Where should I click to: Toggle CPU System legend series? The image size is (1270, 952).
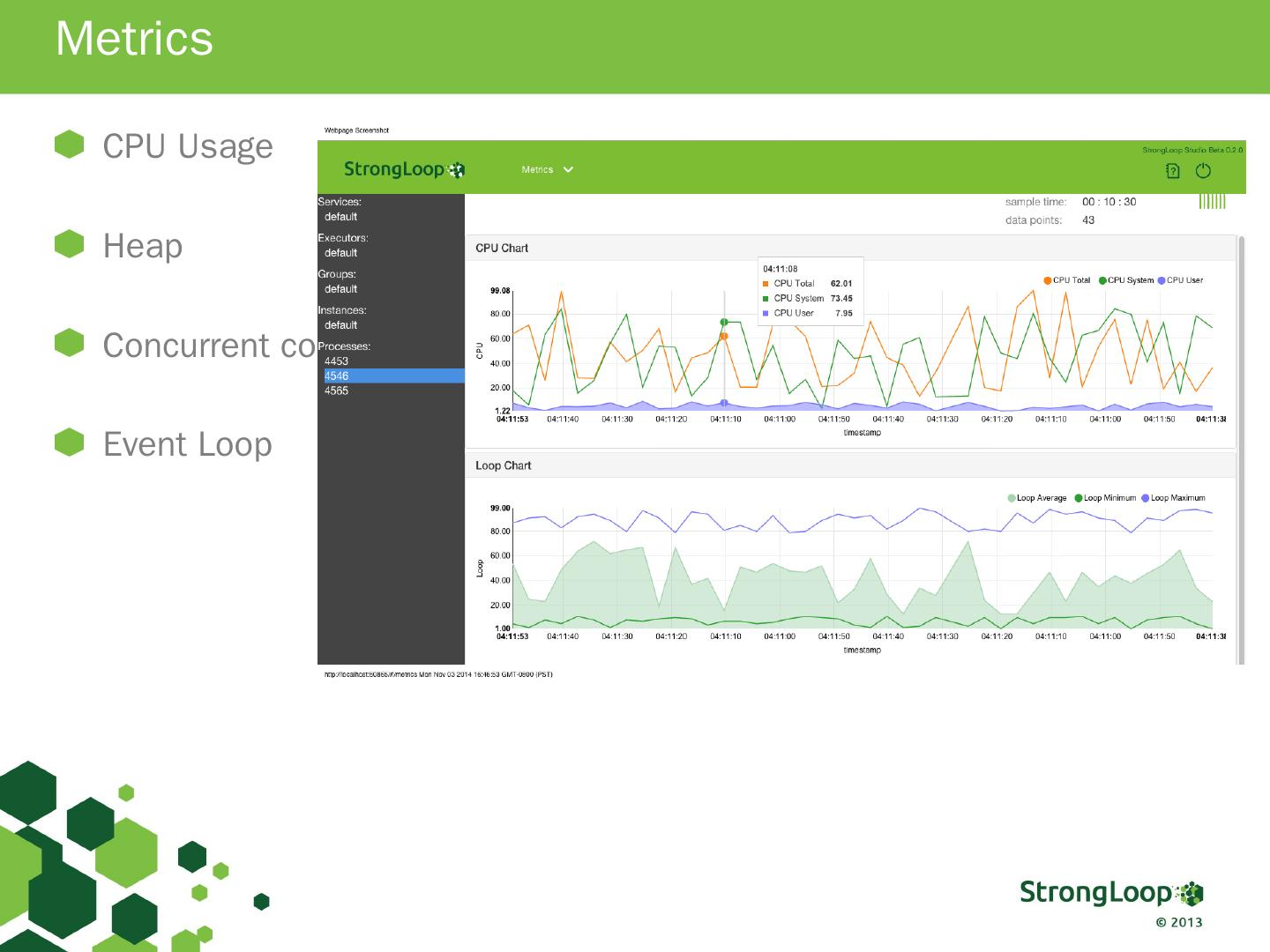(x=1126, y=280)
